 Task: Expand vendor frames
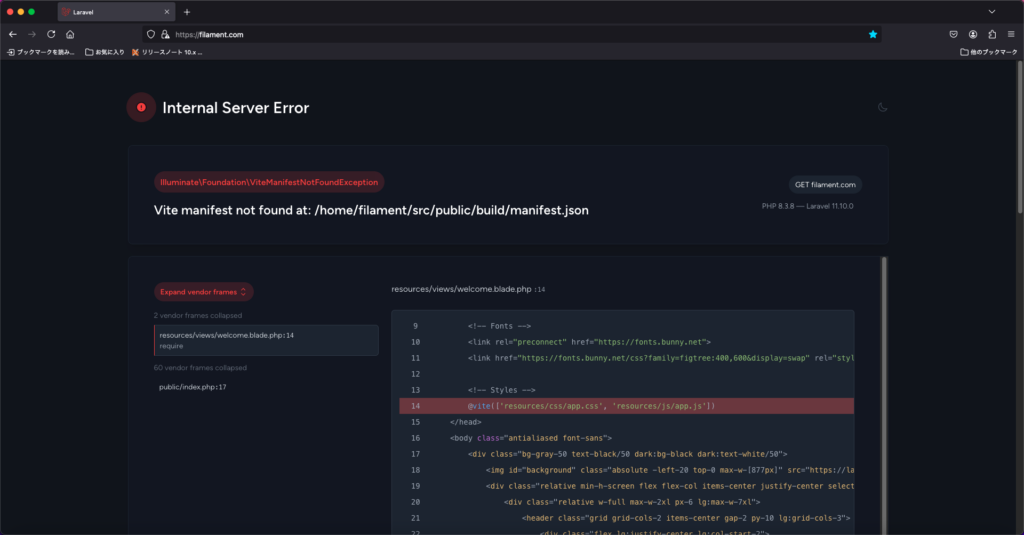[x=203, y=292]
